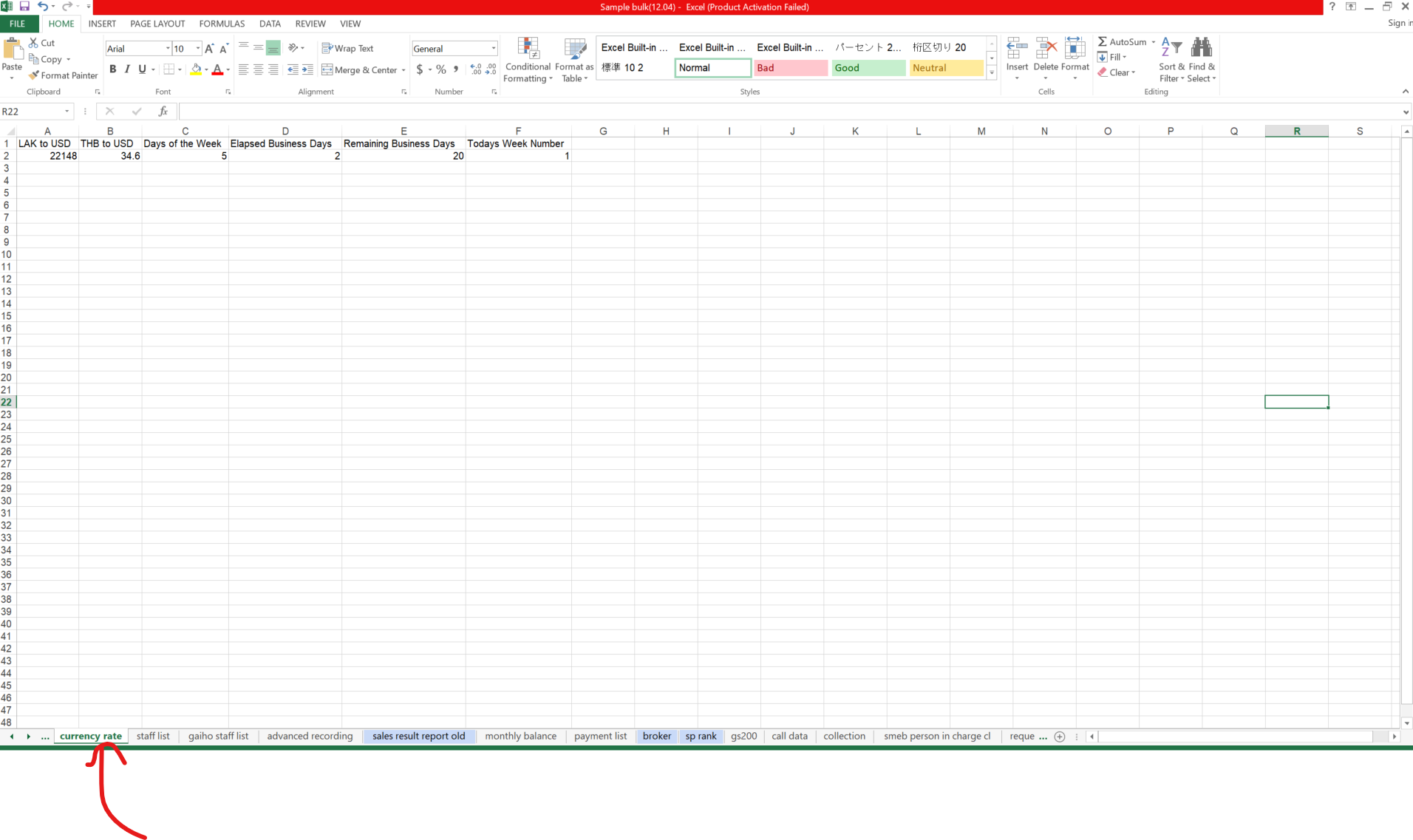The height and width of the screenshot is (840, 1413).
Task: Click the Undo arrow icon
Action: pos(43,7)
